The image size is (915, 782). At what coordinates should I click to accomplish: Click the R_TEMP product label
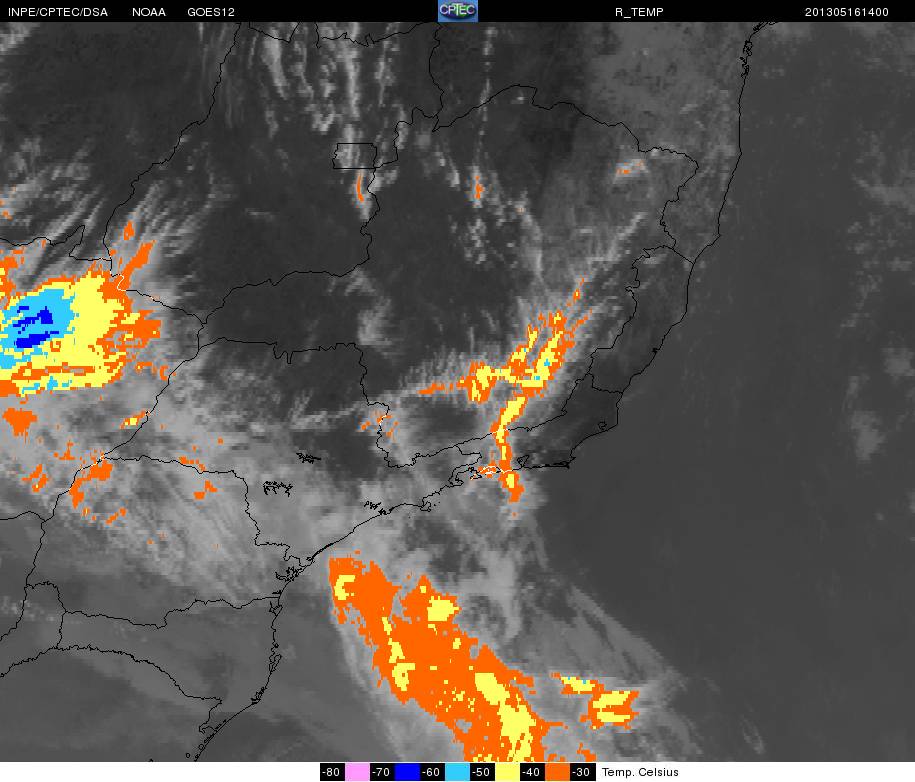pyautogui.click(x=639, y=12)
